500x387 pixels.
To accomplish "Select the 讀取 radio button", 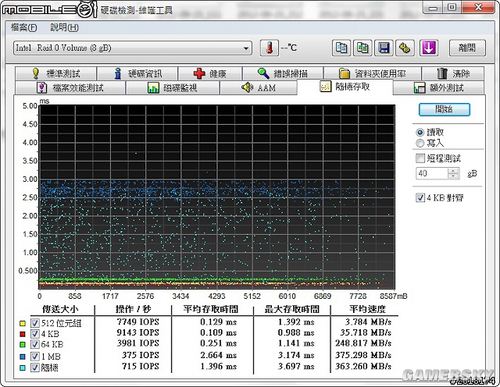I will pos(420,132).
